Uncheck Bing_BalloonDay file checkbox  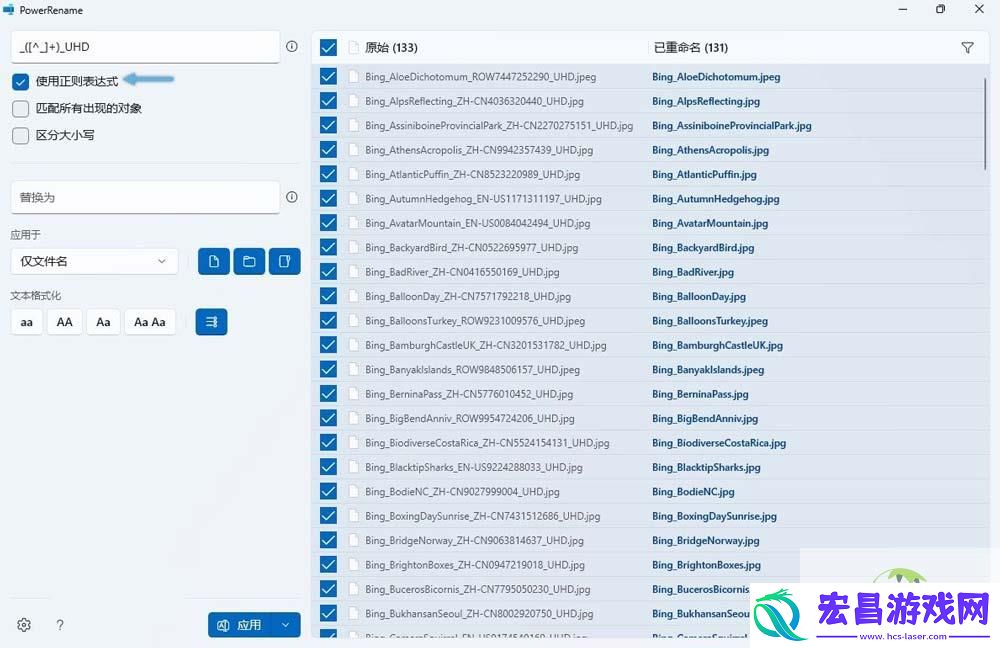[328, 296]
